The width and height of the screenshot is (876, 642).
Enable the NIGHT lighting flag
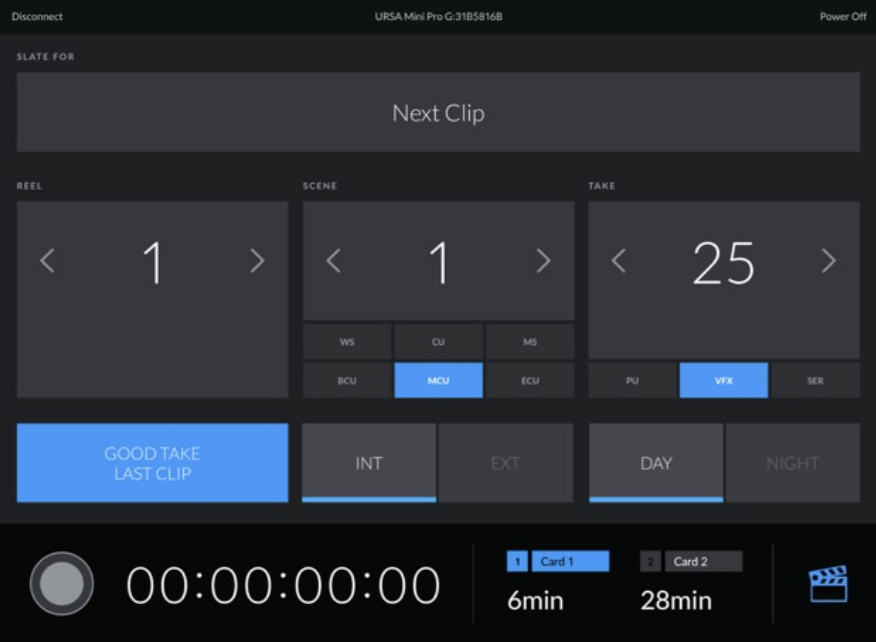click(x=792, y=462)
